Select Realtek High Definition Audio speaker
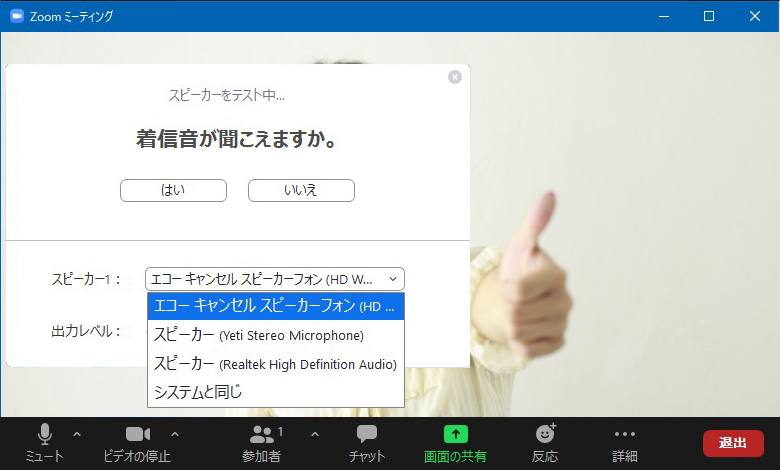Viewport: 780px width, 470px height. (x=275, y=364)
